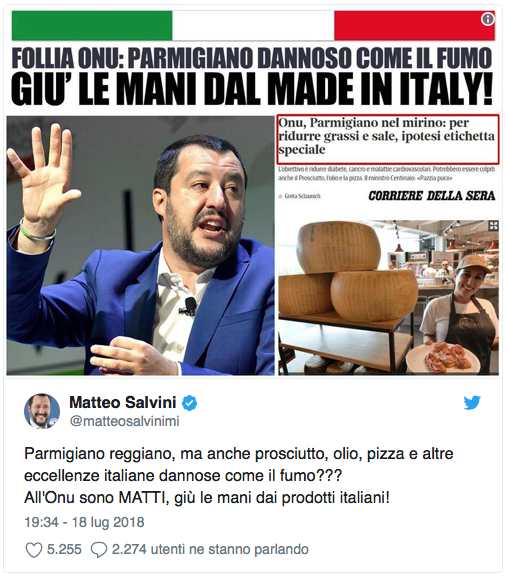
Task: Click the 5.255 likes count
Action: pos(64,550)
